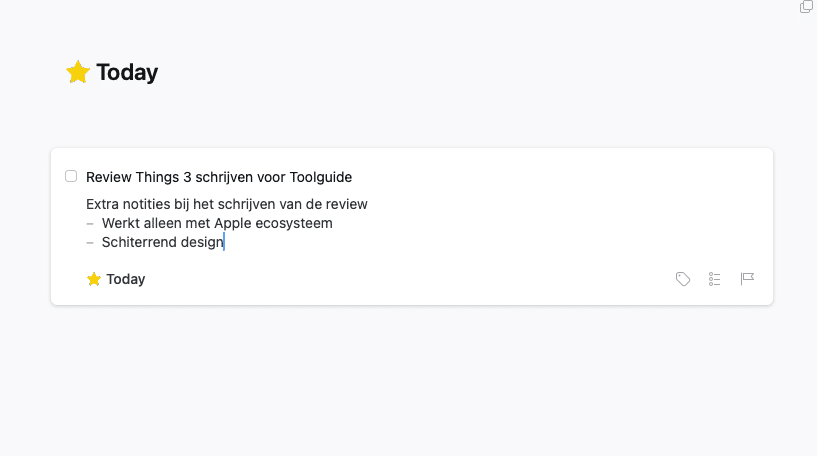Open new window icon at top right

[806, 7]
